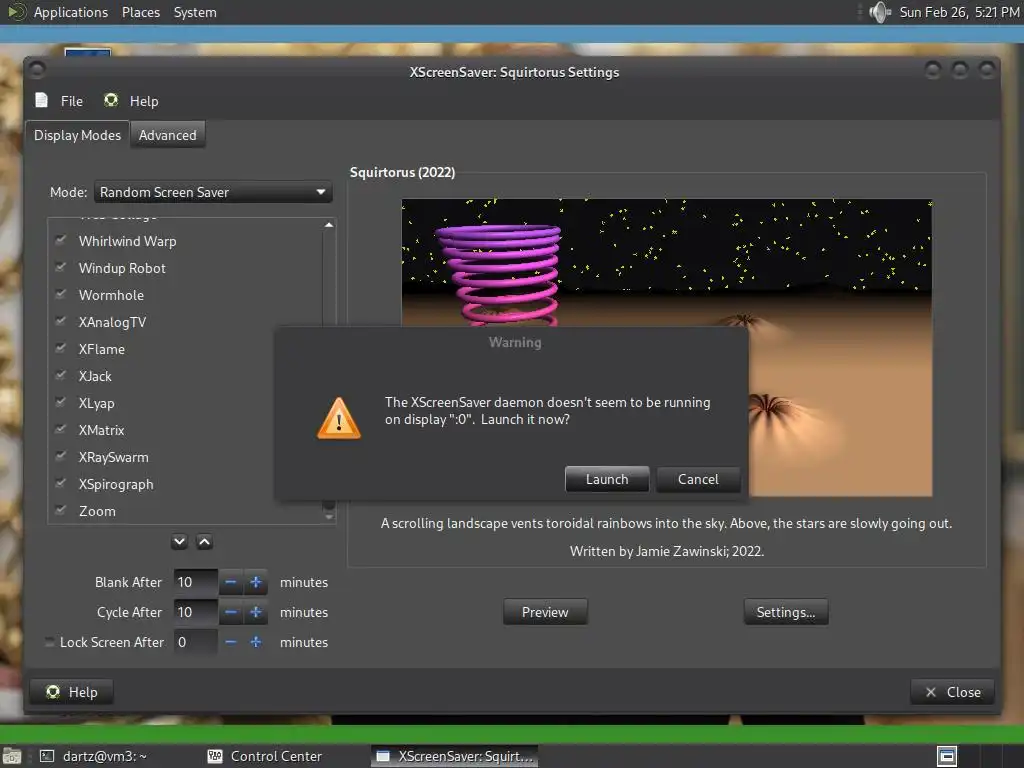Click the Launch button in Warning dialog
This screenshot has width=1024, height=768.
pos(607,479)
